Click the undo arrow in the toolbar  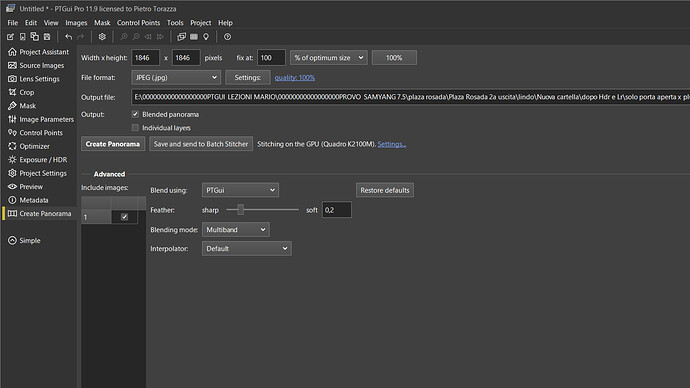click(x=68, y=37)
